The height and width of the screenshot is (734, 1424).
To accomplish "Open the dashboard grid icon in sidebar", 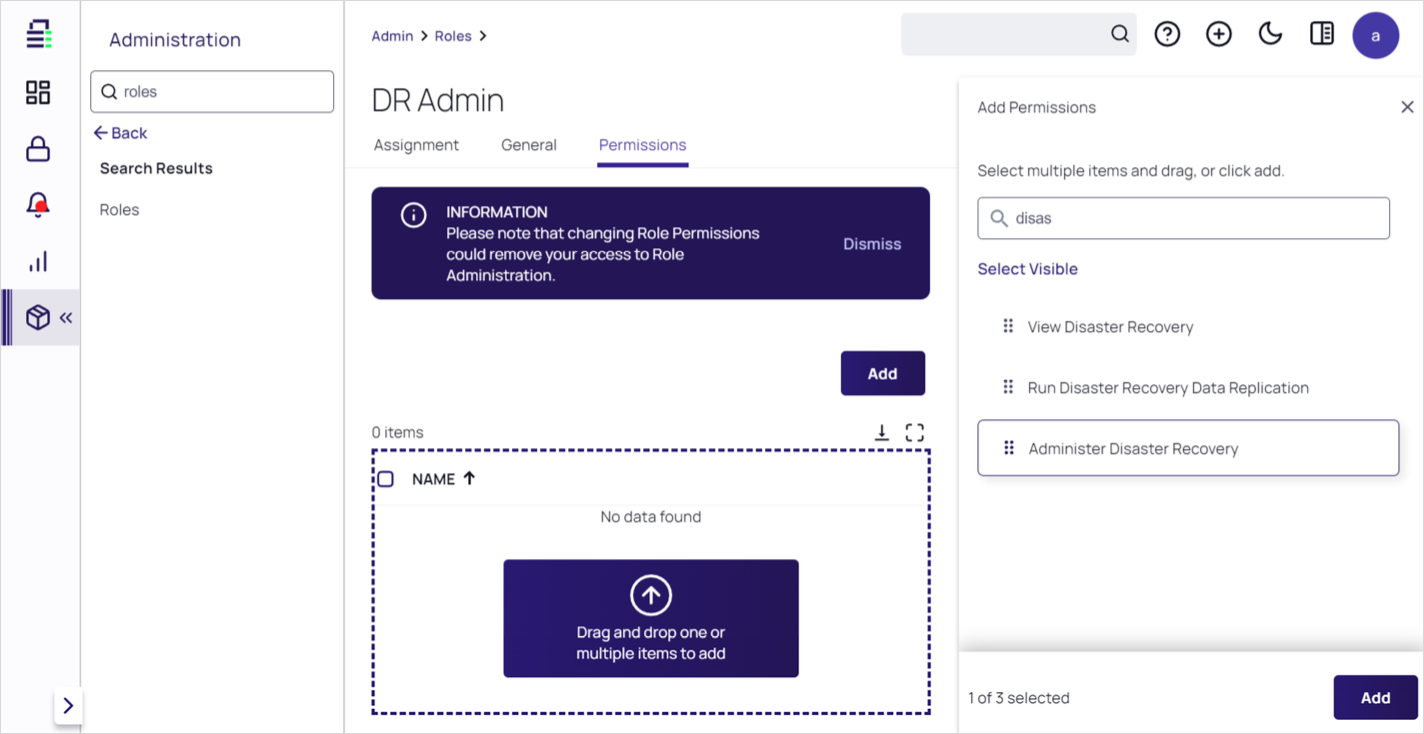I will (x=38, y=93).
